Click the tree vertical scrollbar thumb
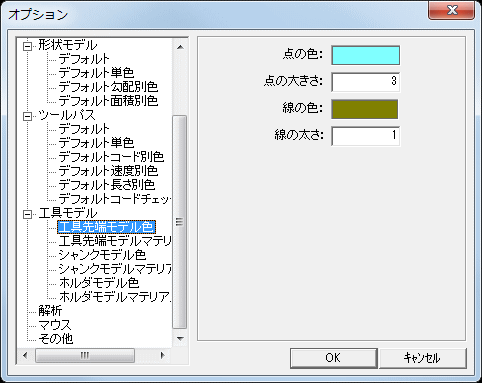The width and height of the screenshot is (482, 383). pos(180,222)
